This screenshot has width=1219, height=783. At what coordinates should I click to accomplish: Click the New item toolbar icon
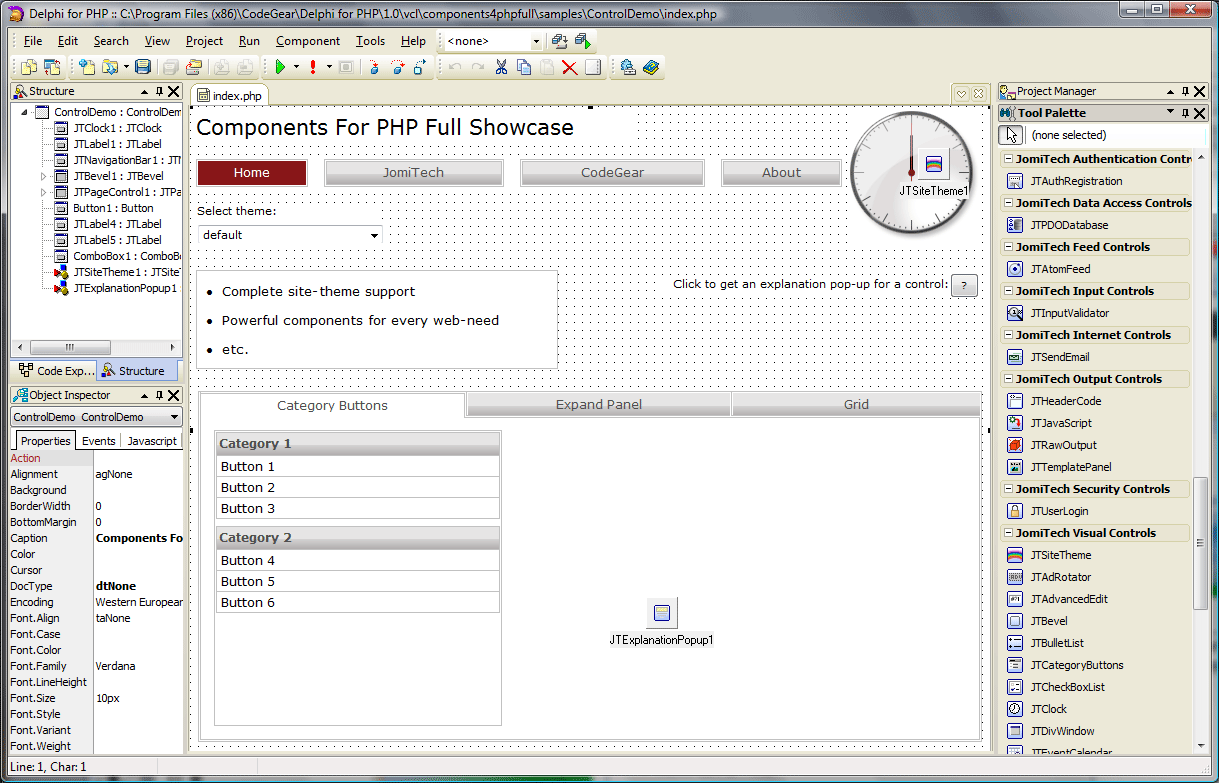88,67
